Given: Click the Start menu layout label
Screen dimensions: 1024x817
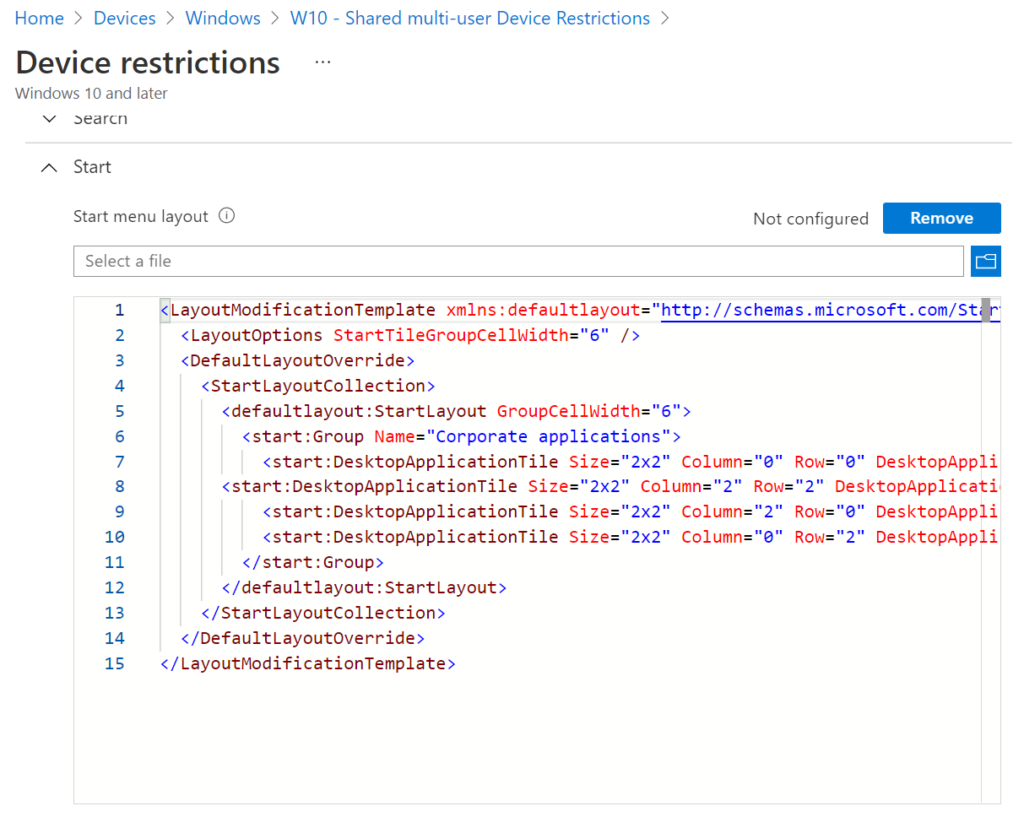Looking at the screenshot, I should click(x=140, y=216).
